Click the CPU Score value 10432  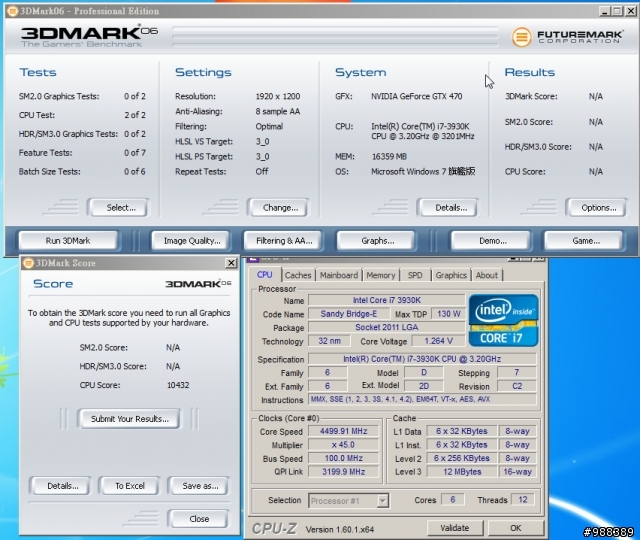tap(178, 385)
